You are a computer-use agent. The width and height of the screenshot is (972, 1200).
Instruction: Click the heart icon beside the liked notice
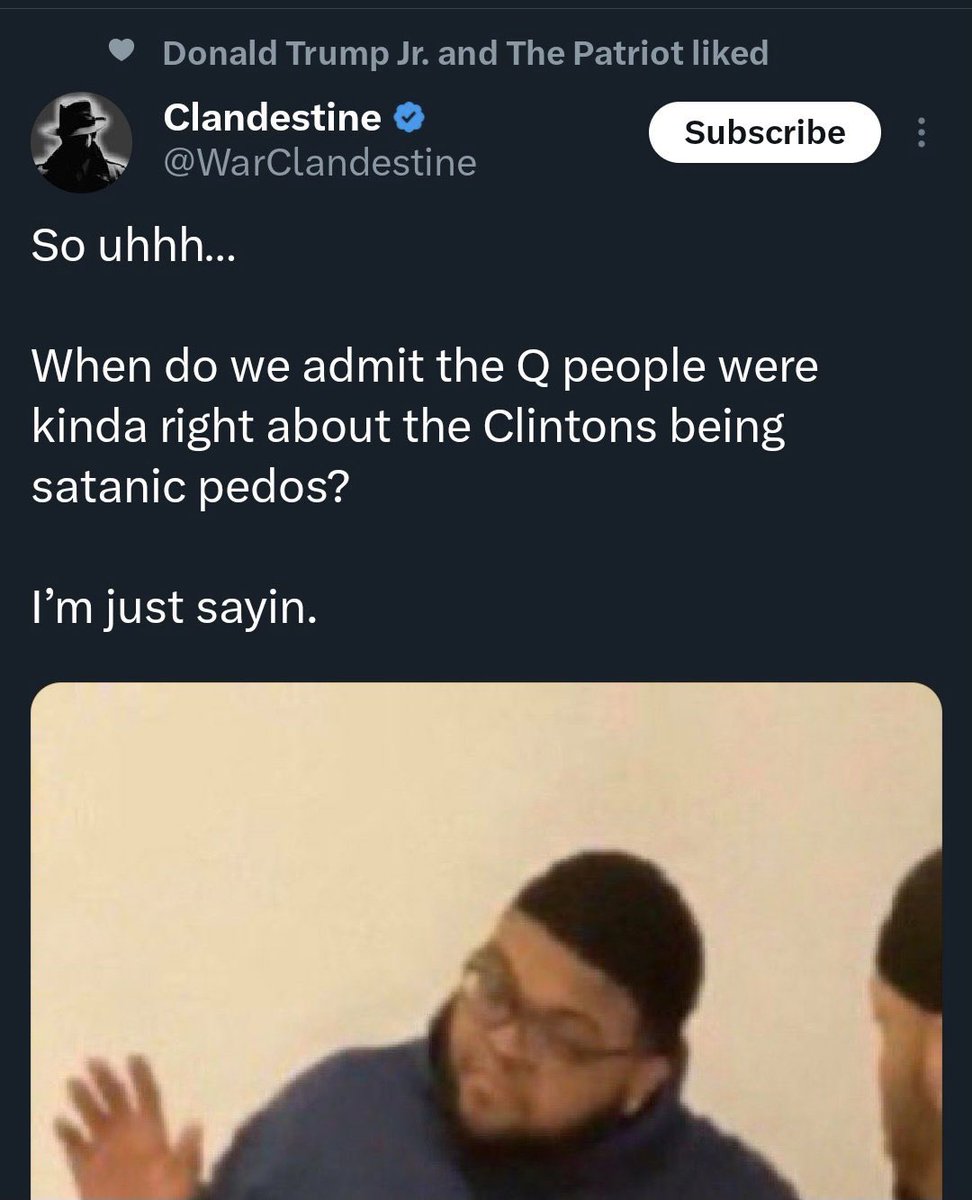coord(122,54)
